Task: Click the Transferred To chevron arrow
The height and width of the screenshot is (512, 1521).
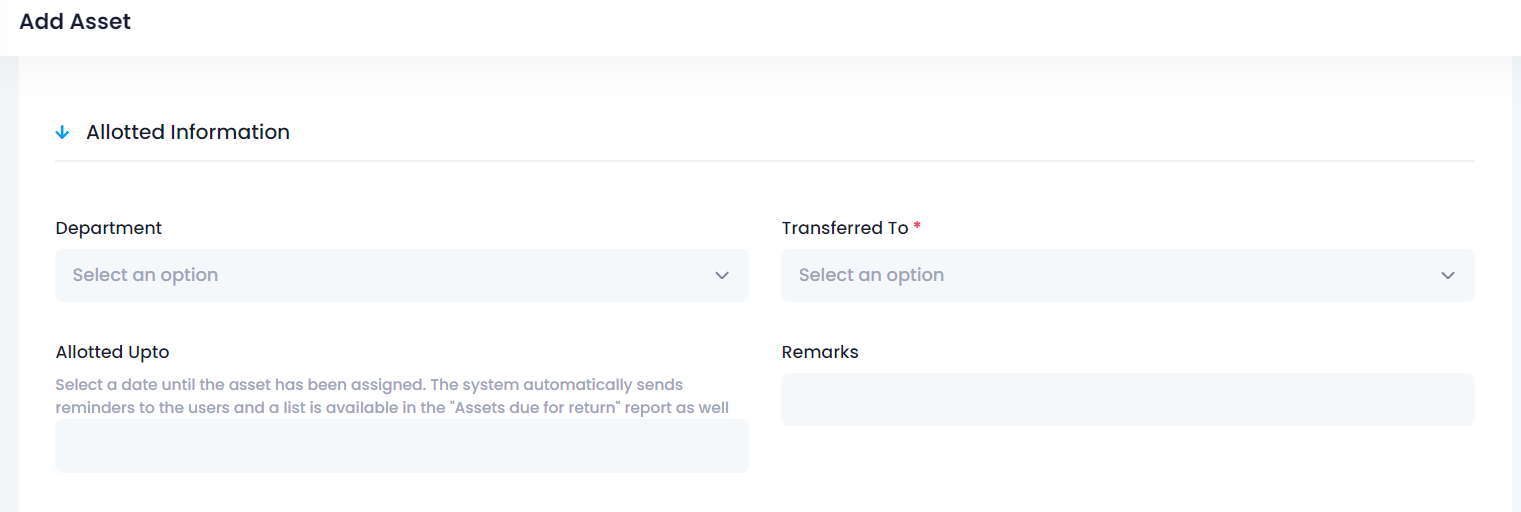Action: pyautogui.click(x=1448, y=275)
